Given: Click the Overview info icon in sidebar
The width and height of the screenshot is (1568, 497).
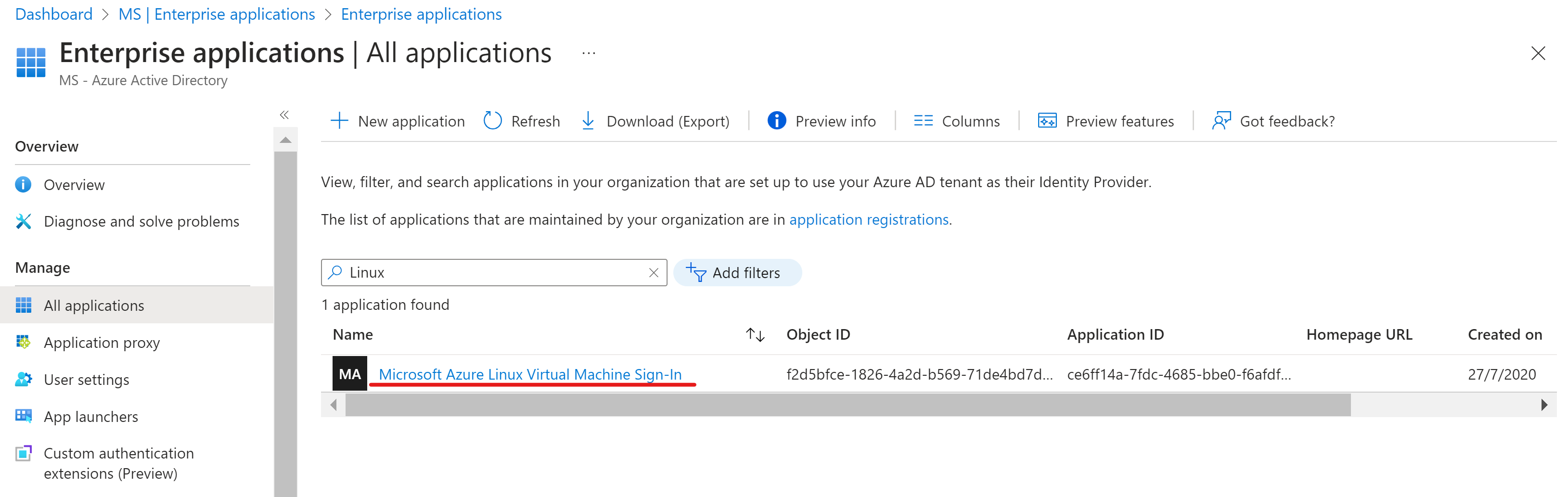Looking at the screenshot, I should (x=23, y=184).
